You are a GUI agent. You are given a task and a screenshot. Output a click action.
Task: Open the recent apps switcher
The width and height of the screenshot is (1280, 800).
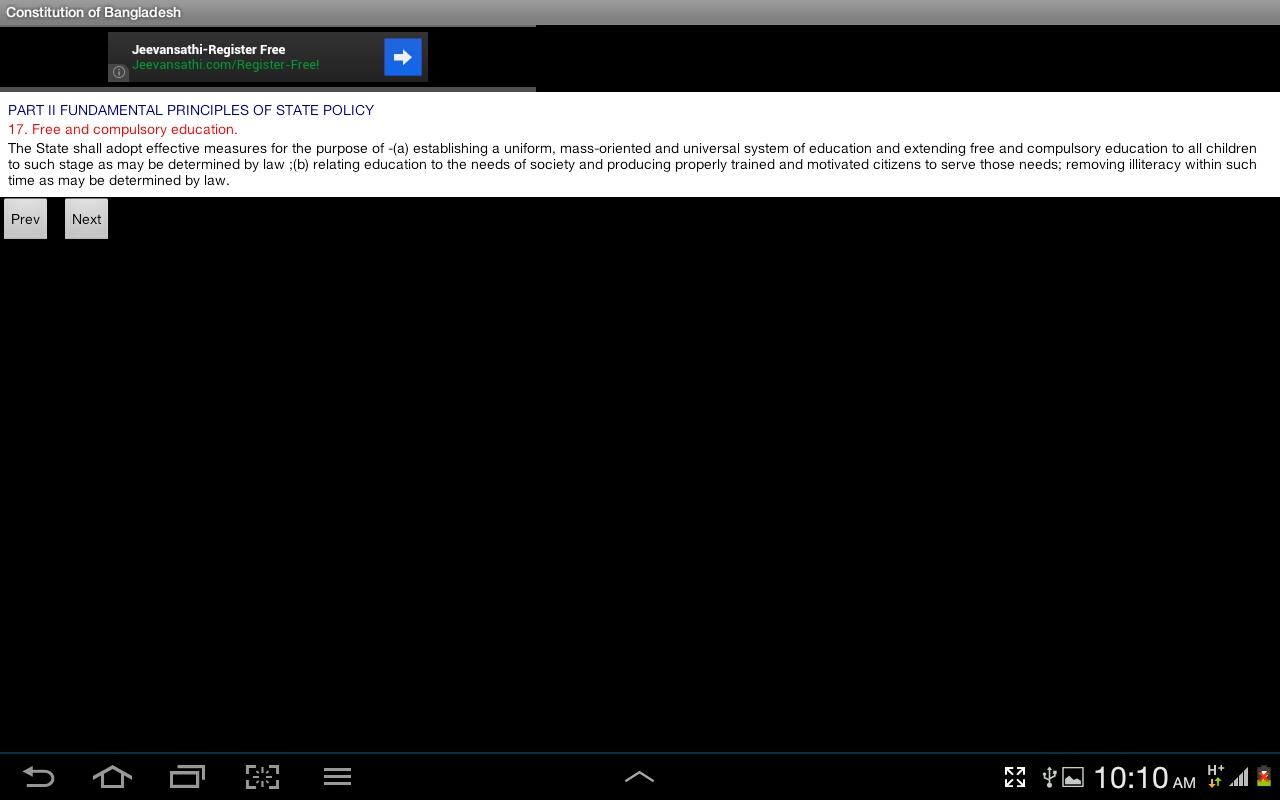coord(187,777)
